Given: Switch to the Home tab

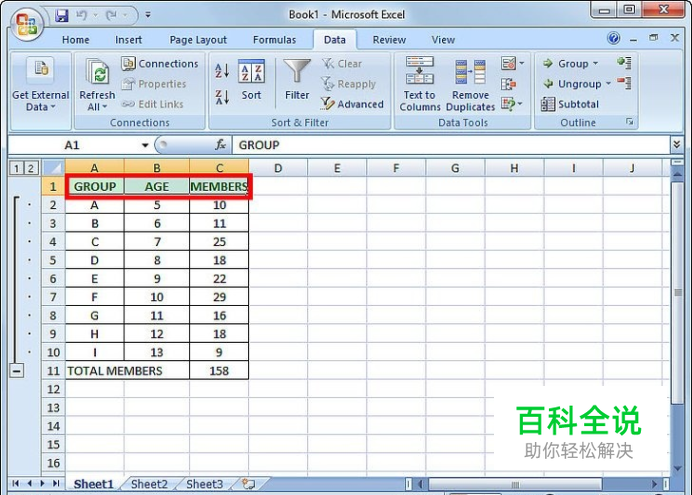Looking at the screenshot, I should pos(75,40).
